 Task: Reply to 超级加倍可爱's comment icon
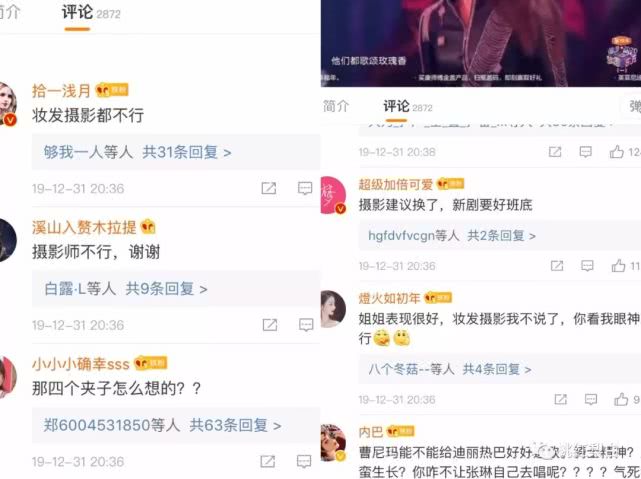(x=587, y=266)
